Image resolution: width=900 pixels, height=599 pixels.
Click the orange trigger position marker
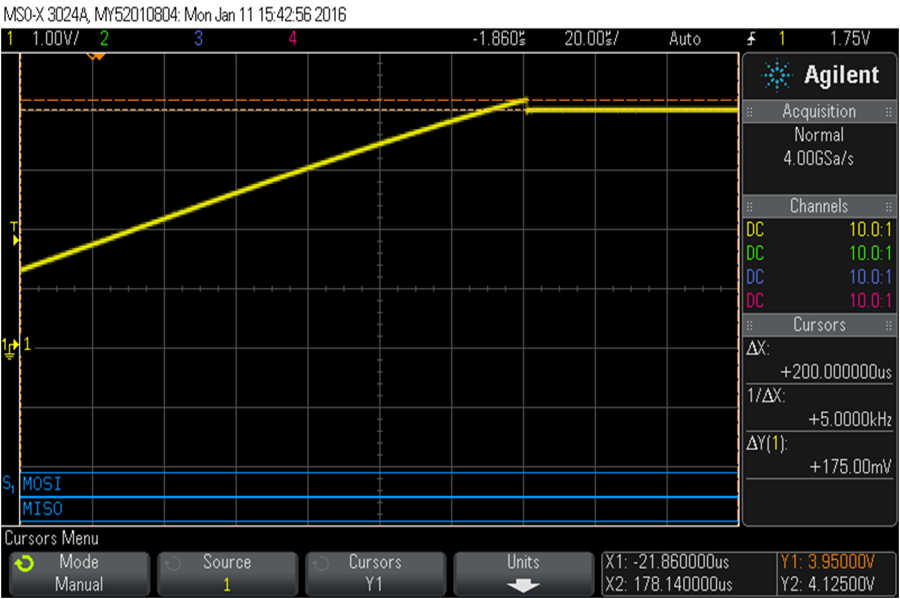click(x=96, y=56)
